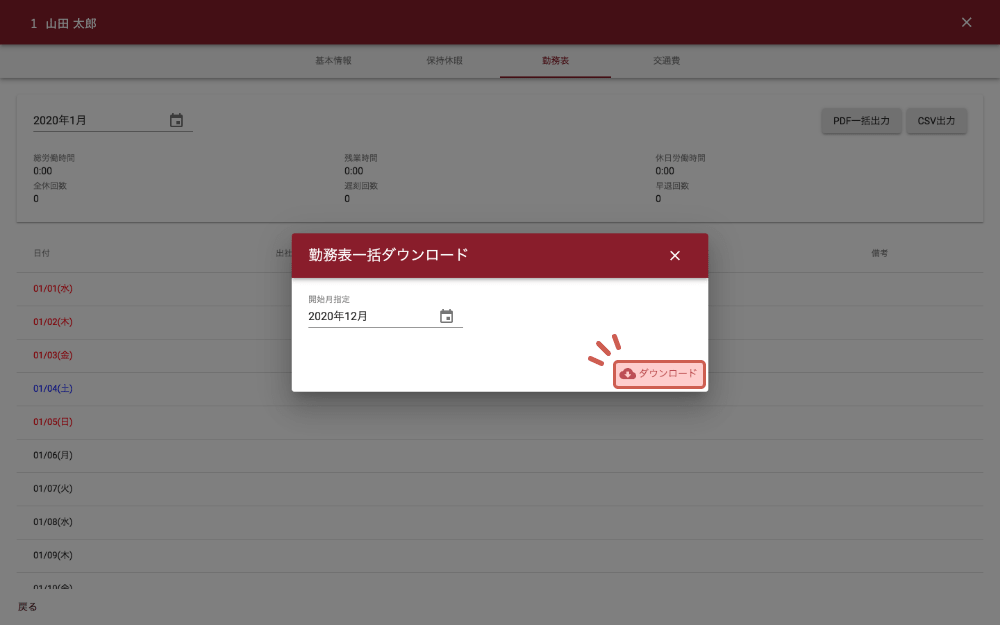Close the 山田 太郎 employee panel
Viewport: 1000px width, 625px height.
click(x=966, y=22)
